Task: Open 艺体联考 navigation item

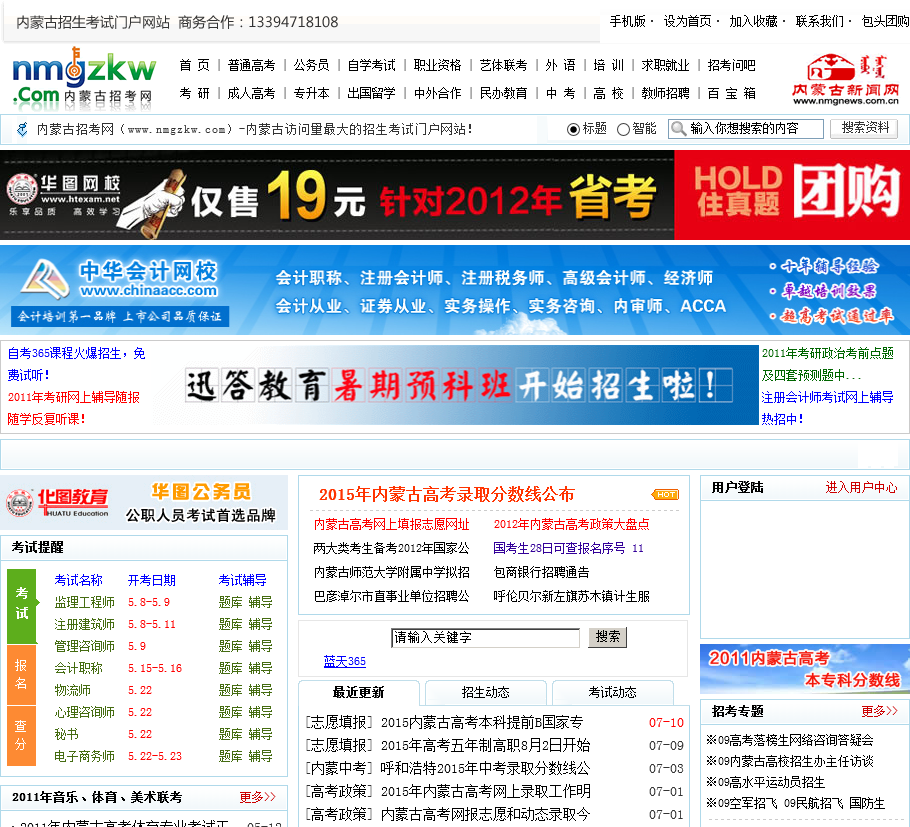Action: tap(503, 65)
